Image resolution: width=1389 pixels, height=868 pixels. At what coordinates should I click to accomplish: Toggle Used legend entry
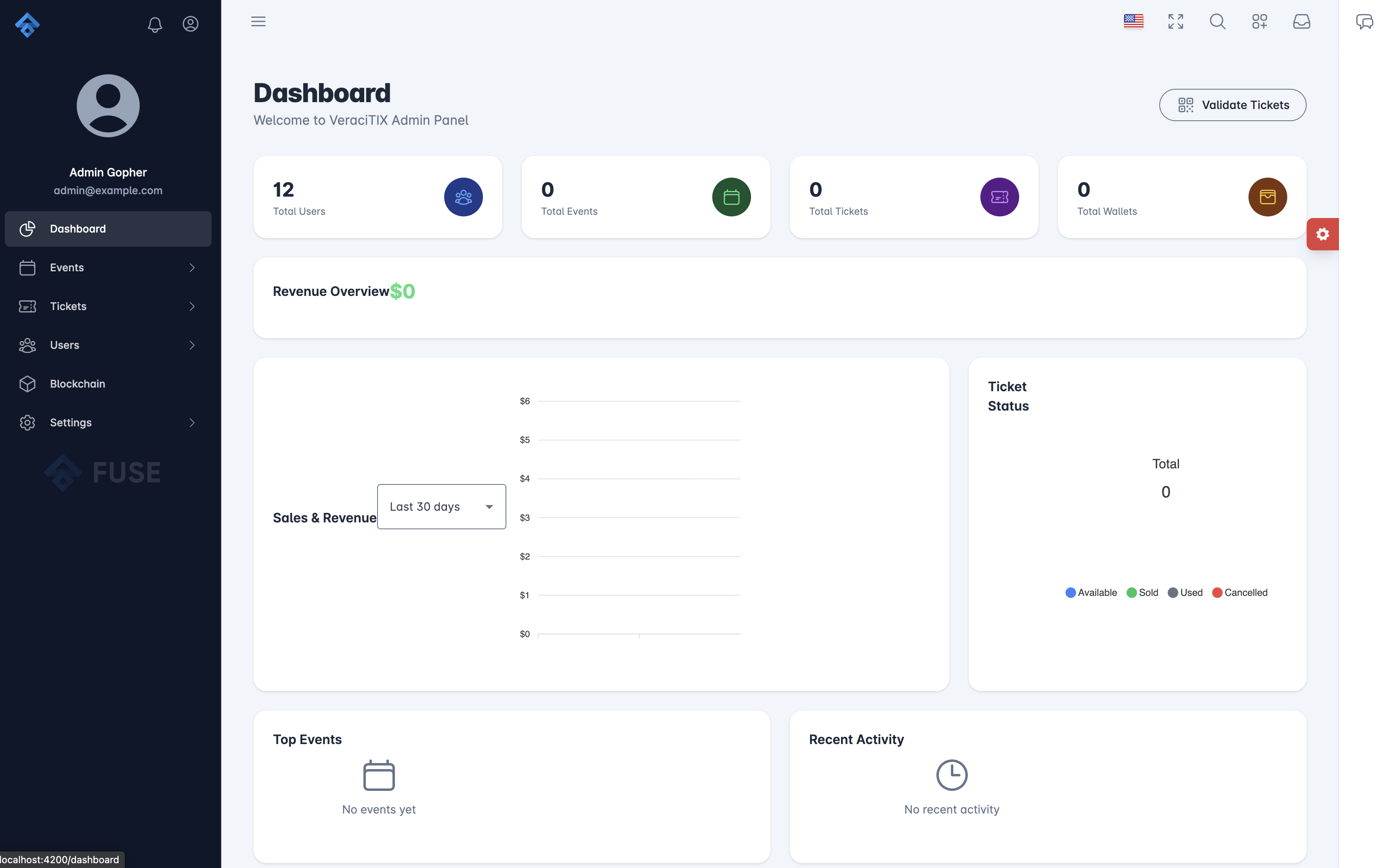1185,592
